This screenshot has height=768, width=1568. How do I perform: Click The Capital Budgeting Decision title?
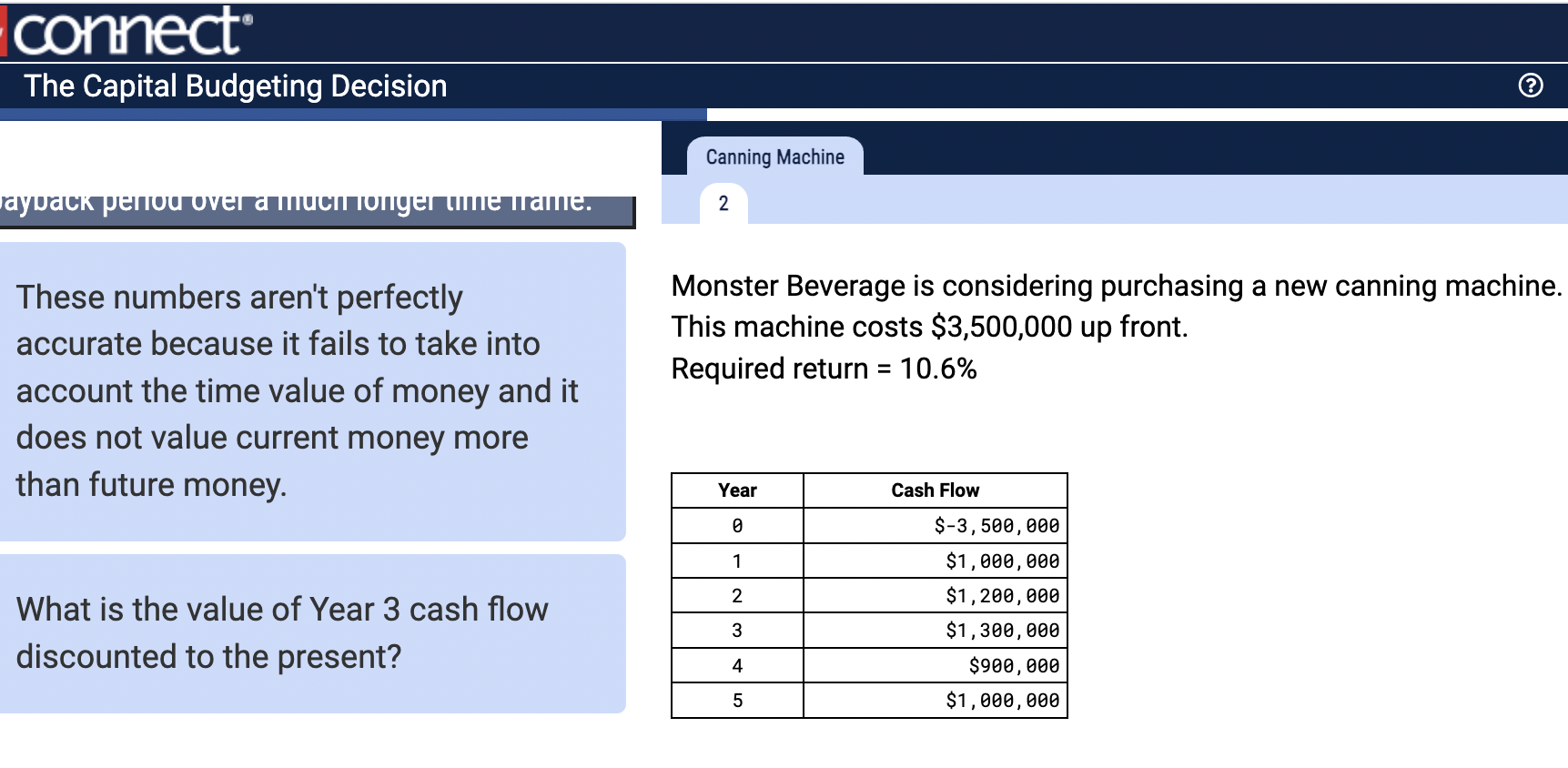(x=236, y=86)
